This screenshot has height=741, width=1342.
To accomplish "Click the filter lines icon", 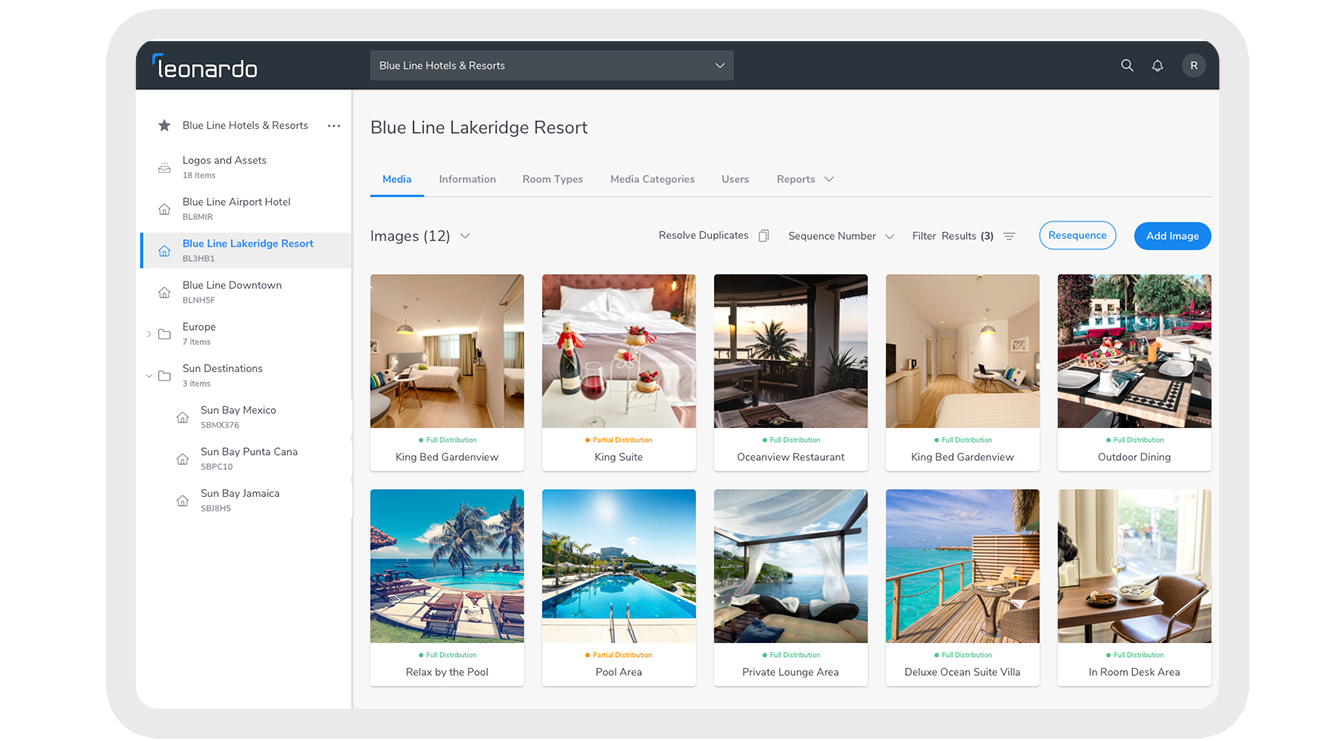I will pos(1009,236).
